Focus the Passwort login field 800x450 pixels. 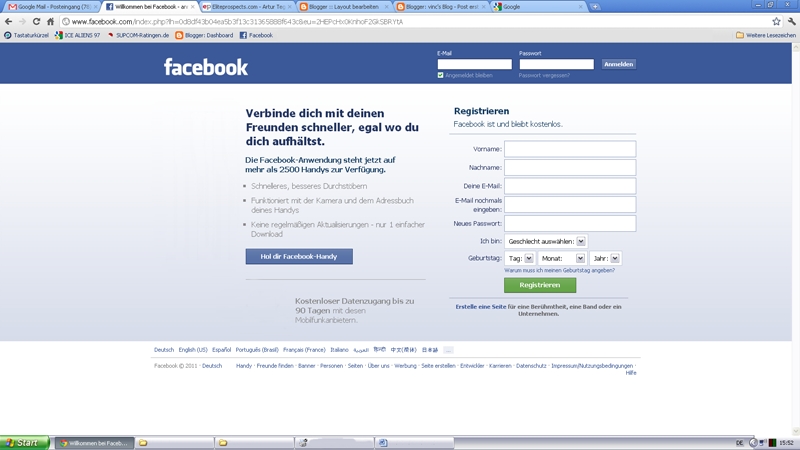[557, 64]
